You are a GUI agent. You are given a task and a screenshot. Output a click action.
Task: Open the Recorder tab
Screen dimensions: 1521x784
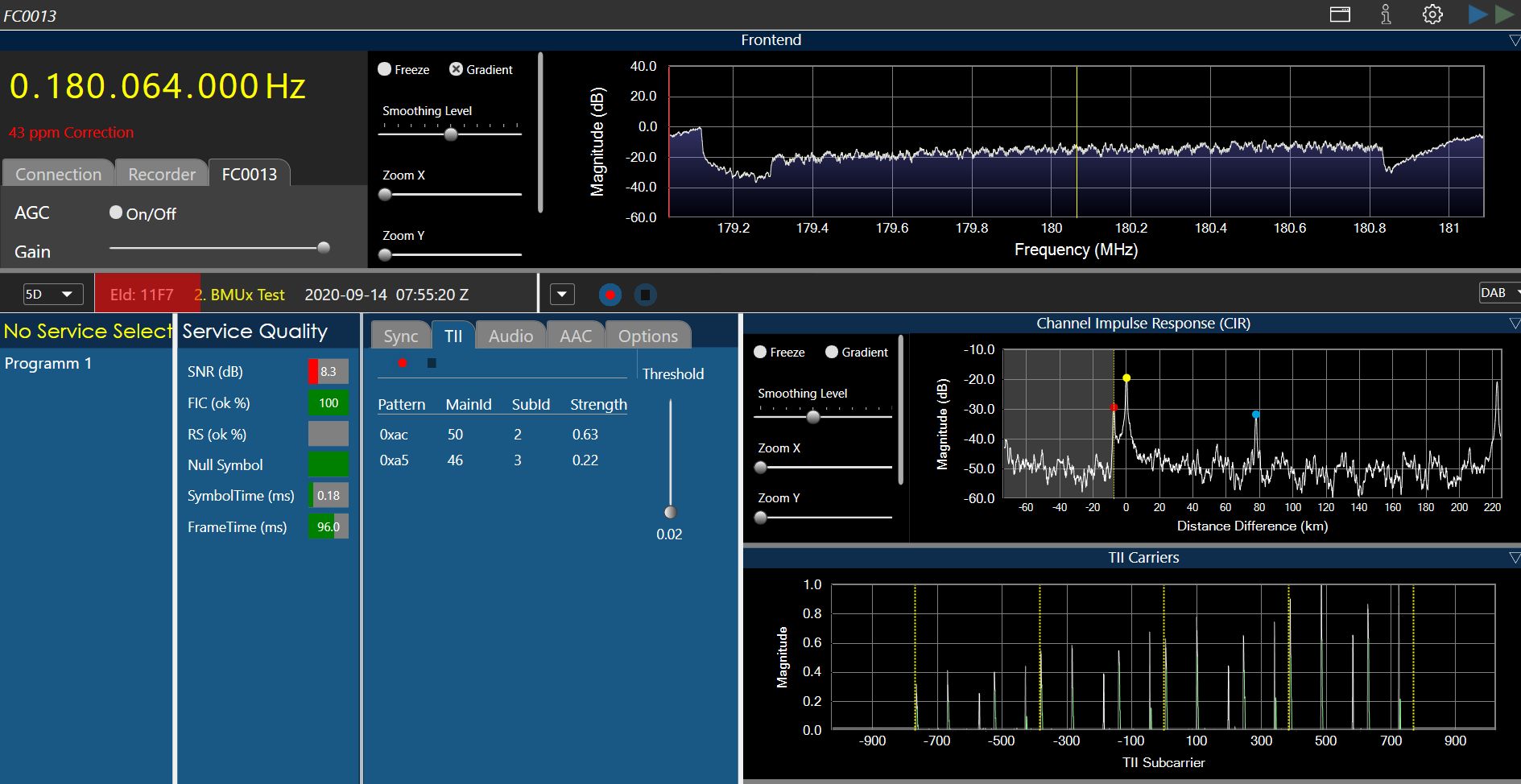(x=162, y=174)
